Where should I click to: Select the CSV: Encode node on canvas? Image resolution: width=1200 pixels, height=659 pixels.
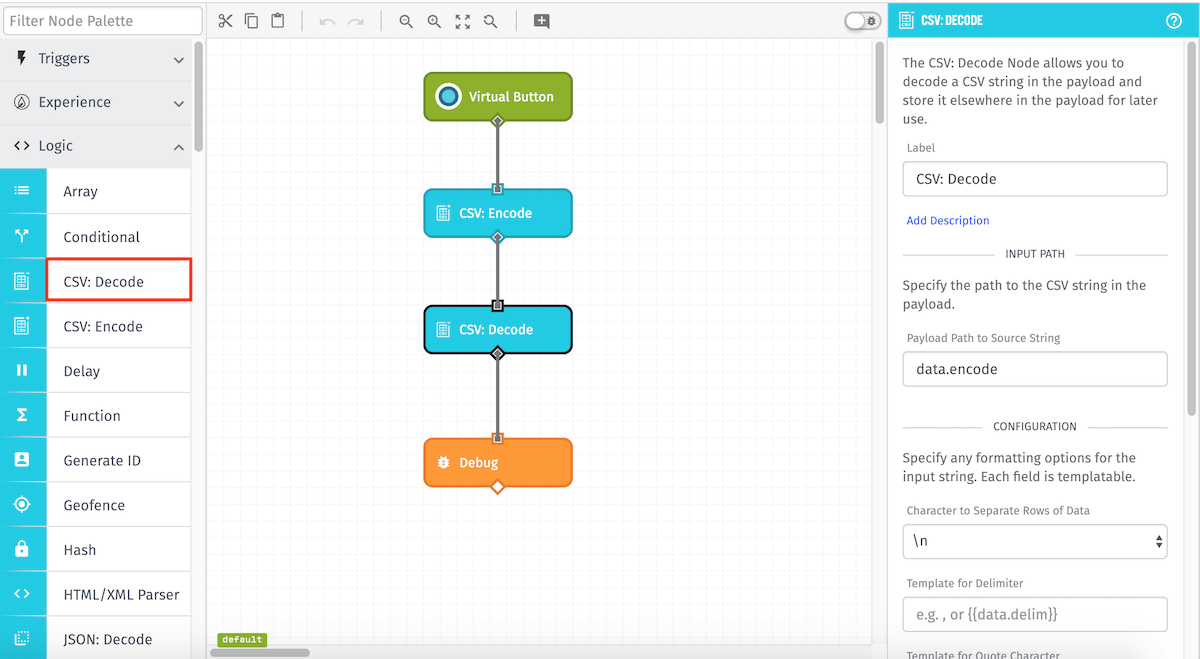click(498, 213)
